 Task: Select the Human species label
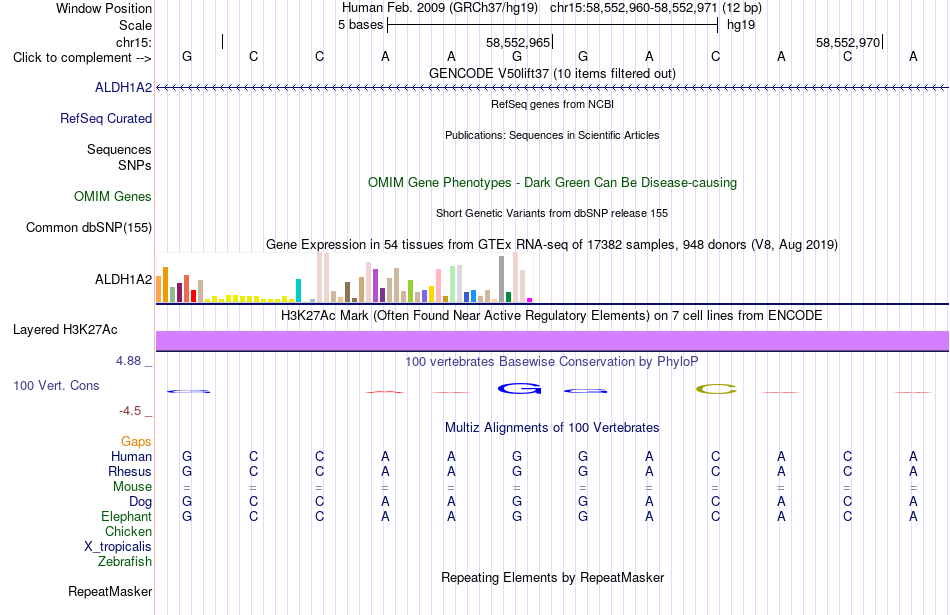[131, 456]
